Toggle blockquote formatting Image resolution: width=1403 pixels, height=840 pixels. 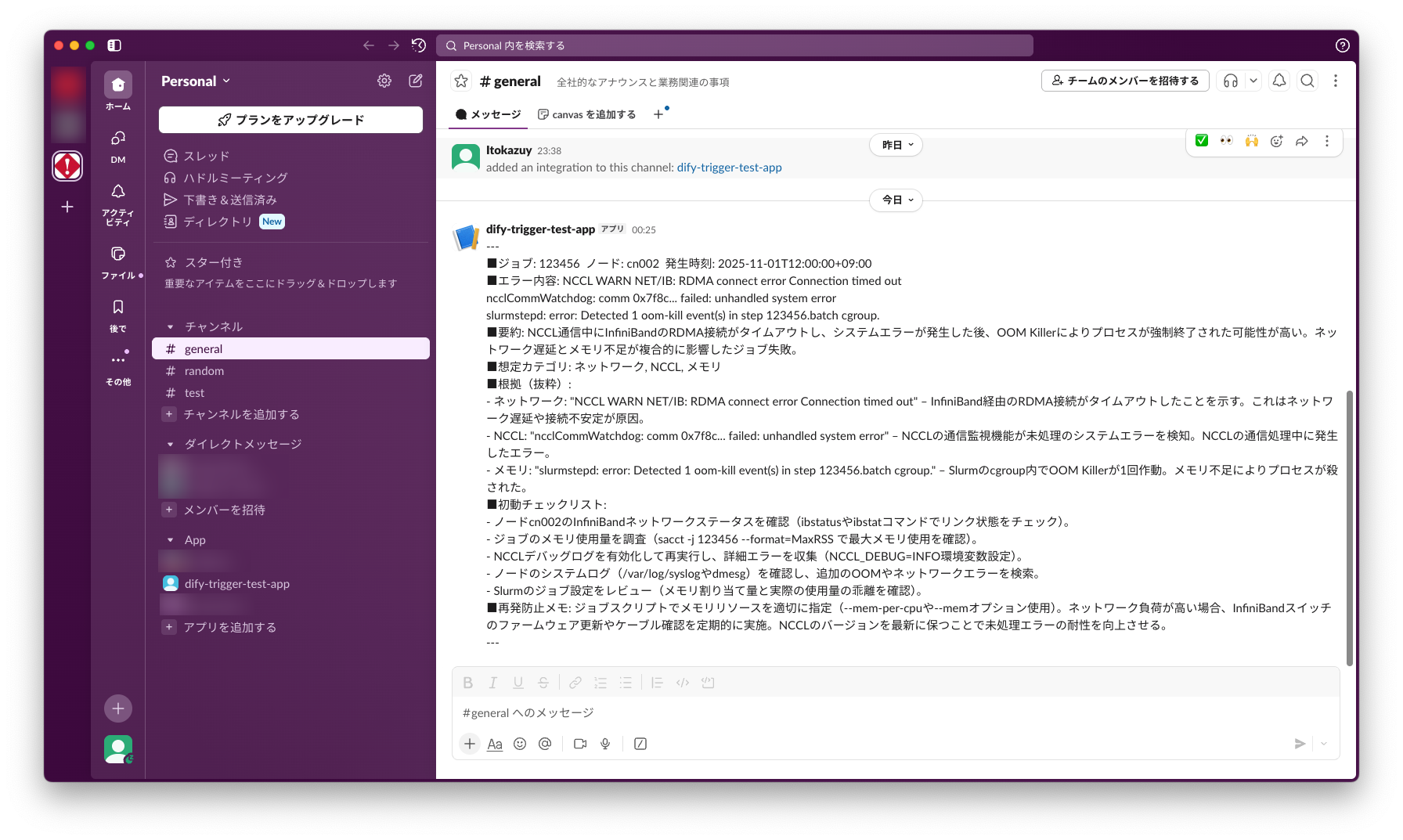[x=658, y=683]
